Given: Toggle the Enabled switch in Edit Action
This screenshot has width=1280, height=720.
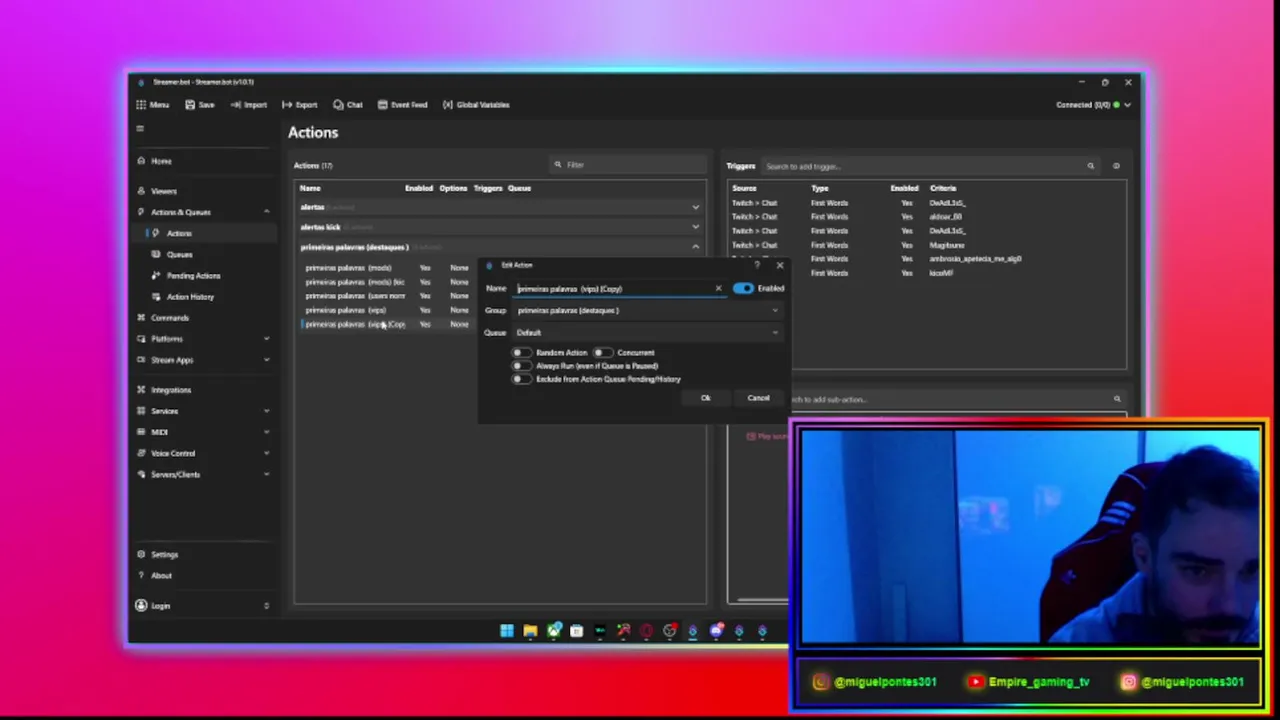Looking at the screenshot, I should pyautogui.click(x=743, y=288).
